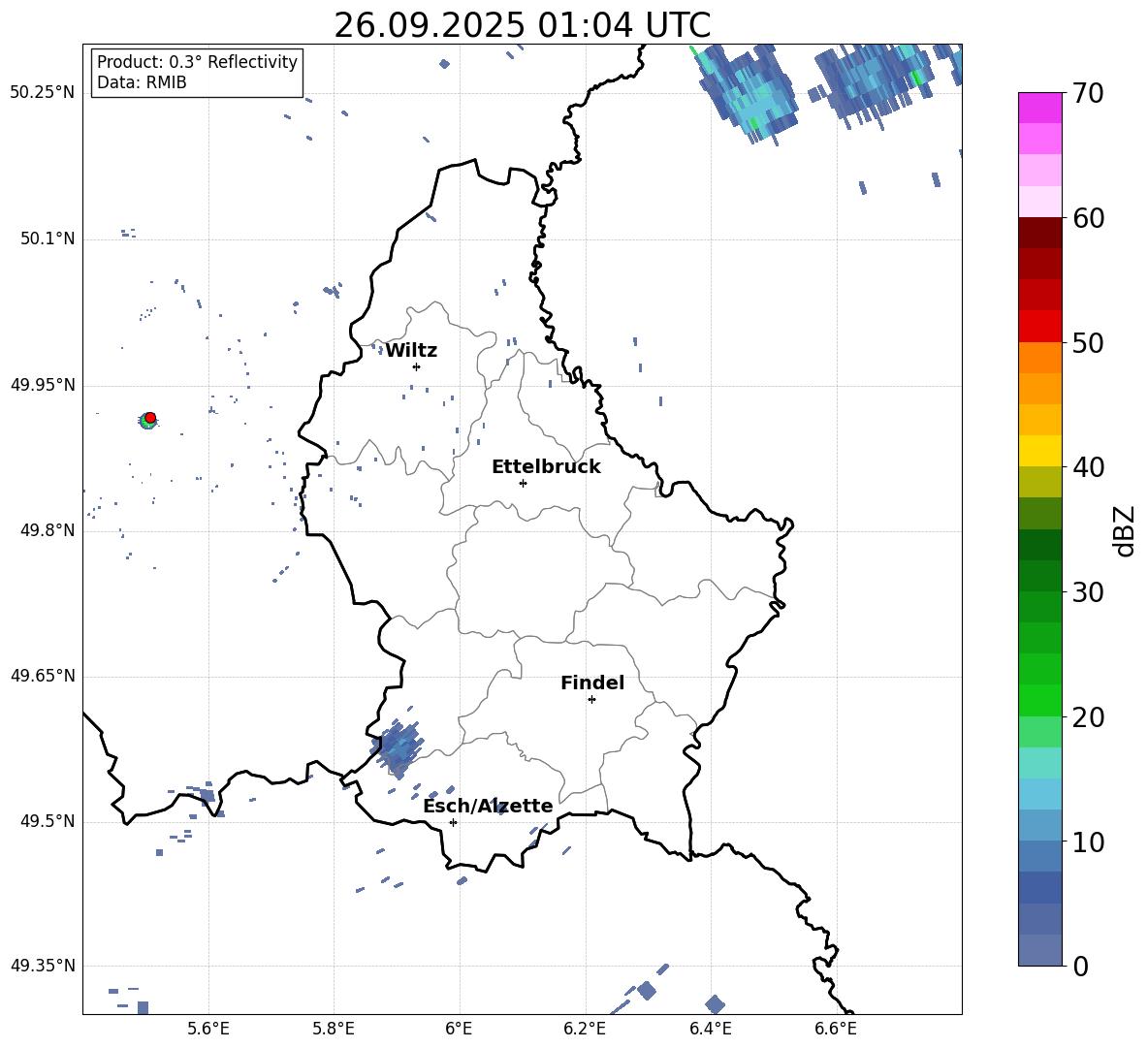Click the 49.8°N latitude label

(48, 530)
